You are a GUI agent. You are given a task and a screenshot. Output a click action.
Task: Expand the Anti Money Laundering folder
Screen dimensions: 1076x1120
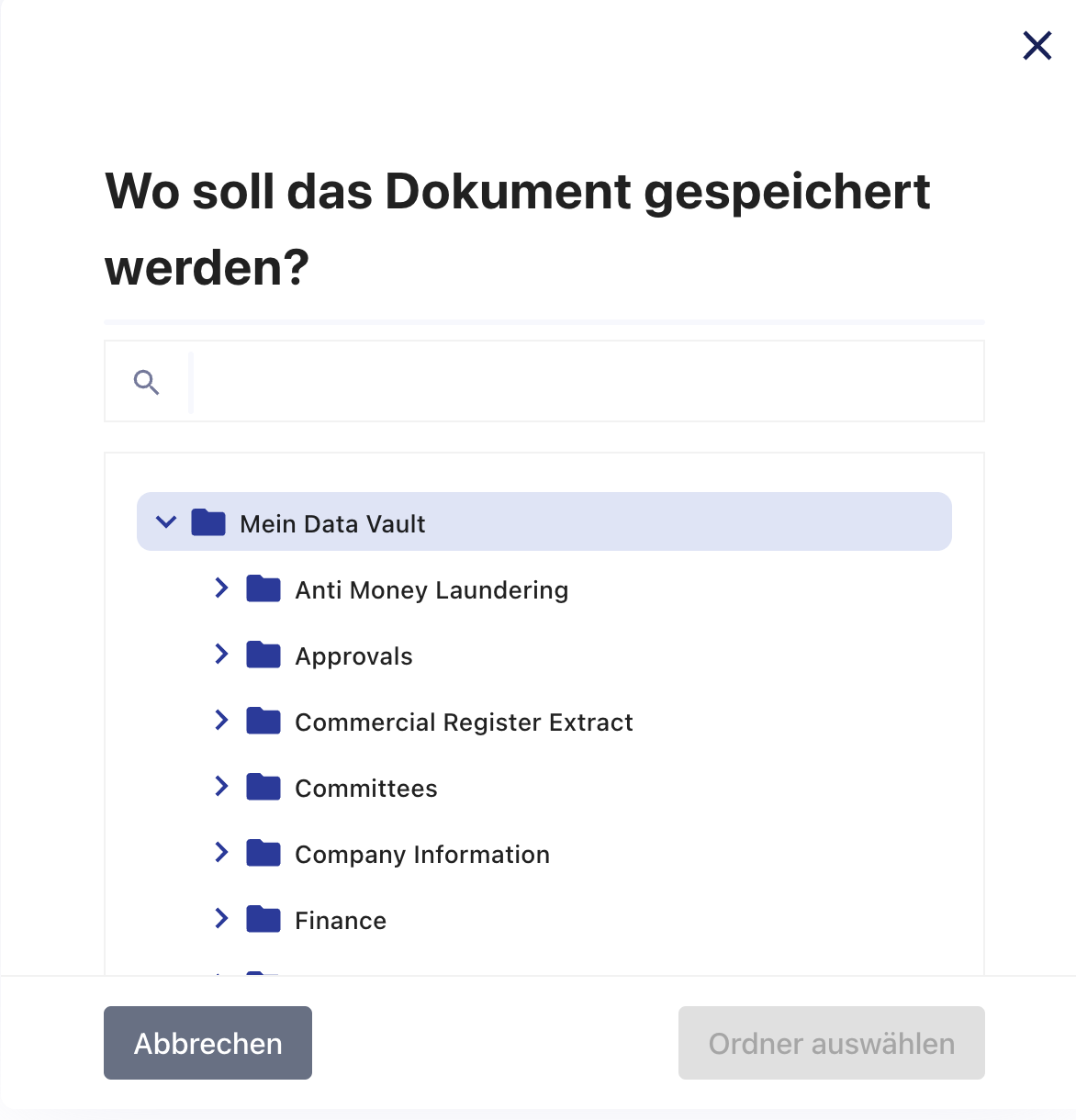tap(221, 588)
